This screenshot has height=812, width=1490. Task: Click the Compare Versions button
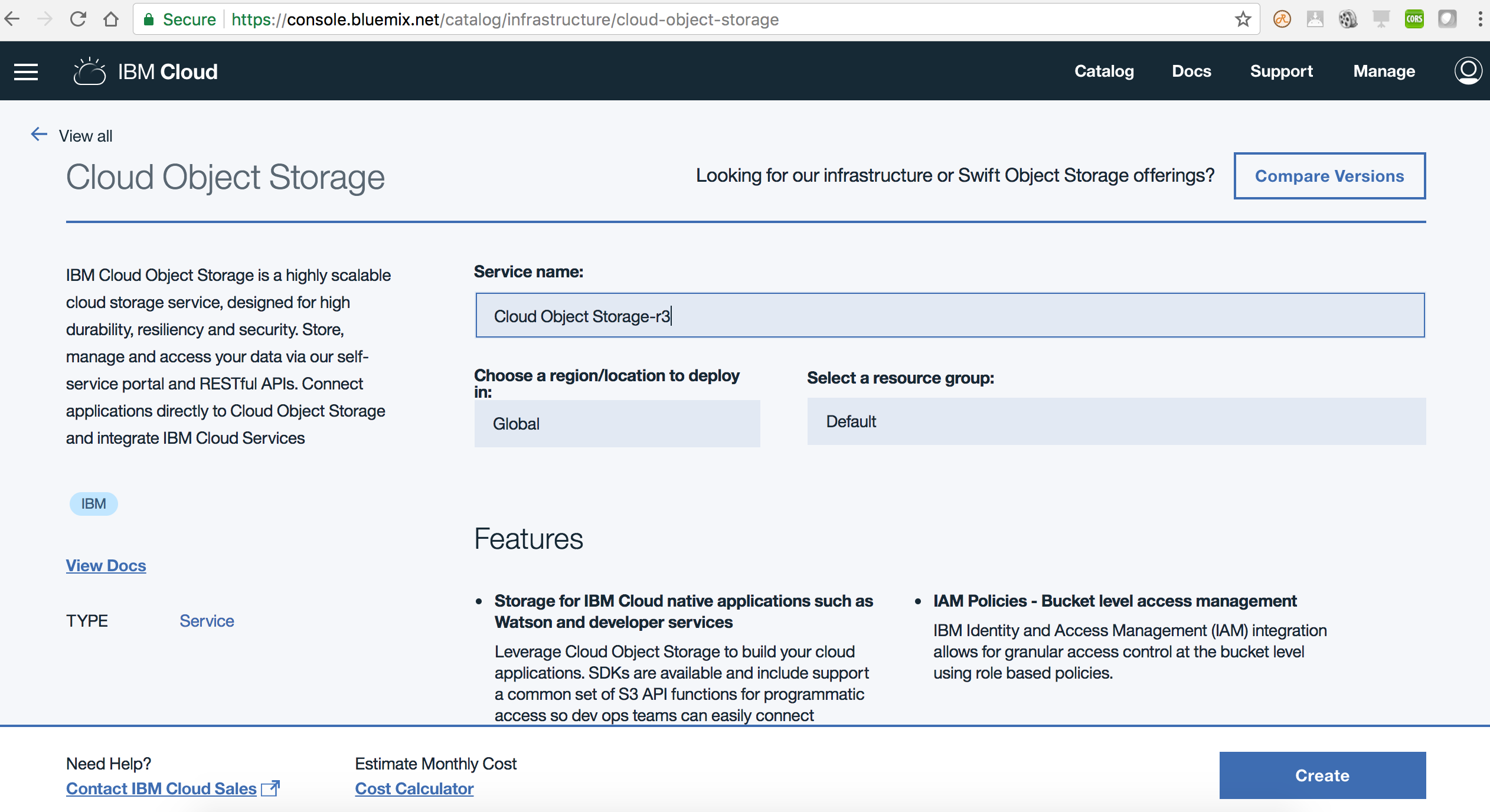point(1329,176)
